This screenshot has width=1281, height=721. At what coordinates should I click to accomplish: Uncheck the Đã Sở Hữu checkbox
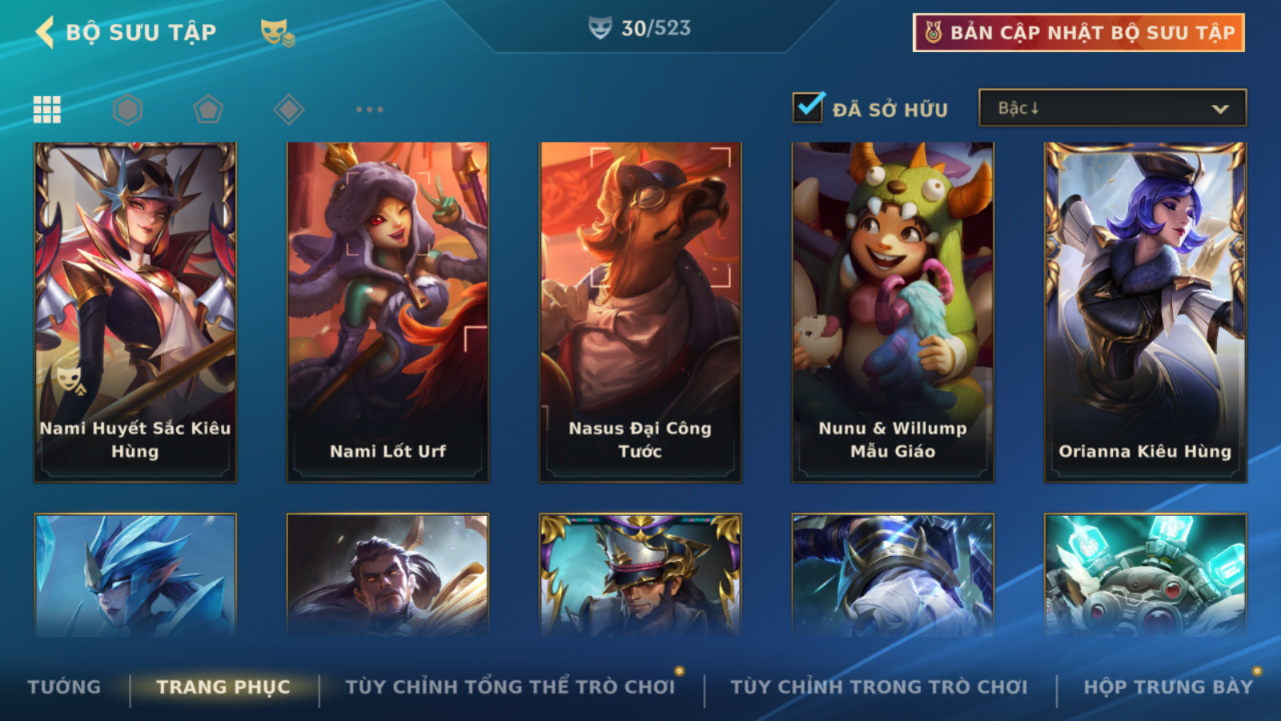click(x=809, y=107)
